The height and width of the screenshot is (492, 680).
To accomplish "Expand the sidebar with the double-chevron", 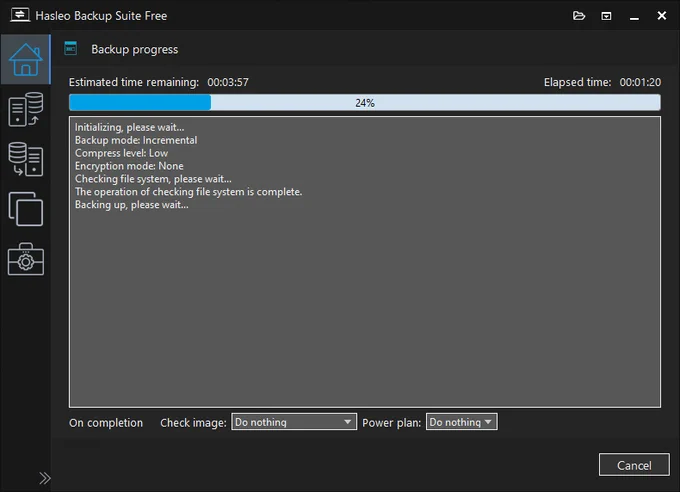I will (45, 478).
